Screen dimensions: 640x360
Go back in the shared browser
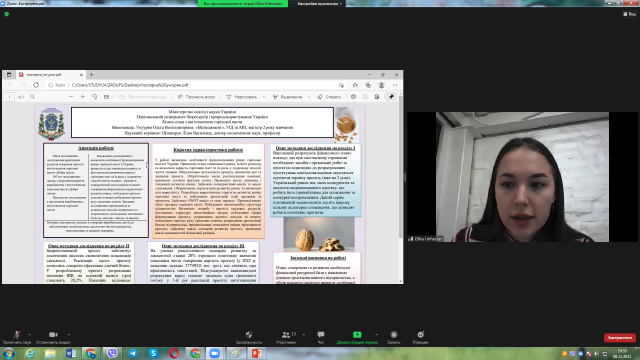coord(10,85)
